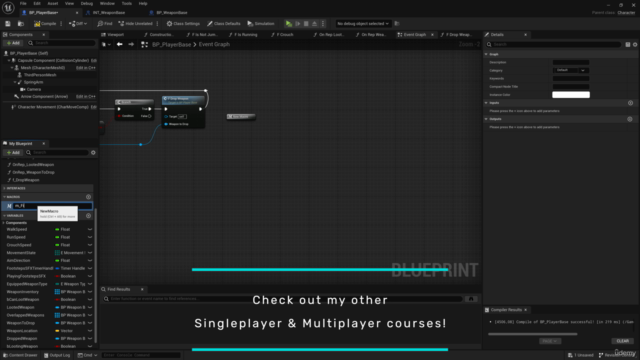Toggle WeaponLocation variable visibility eye

[90, 331]
